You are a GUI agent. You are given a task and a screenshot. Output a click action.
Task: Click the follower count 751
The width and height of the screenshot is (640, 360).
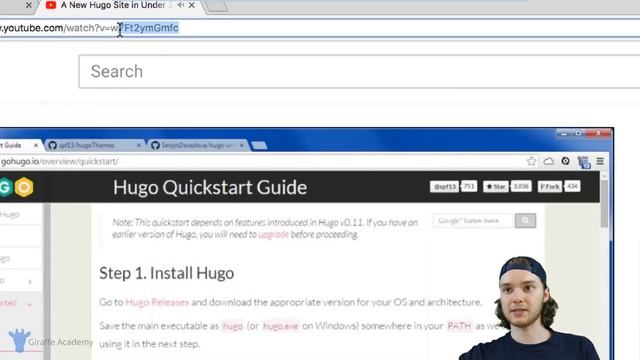[x=469, y=187]
